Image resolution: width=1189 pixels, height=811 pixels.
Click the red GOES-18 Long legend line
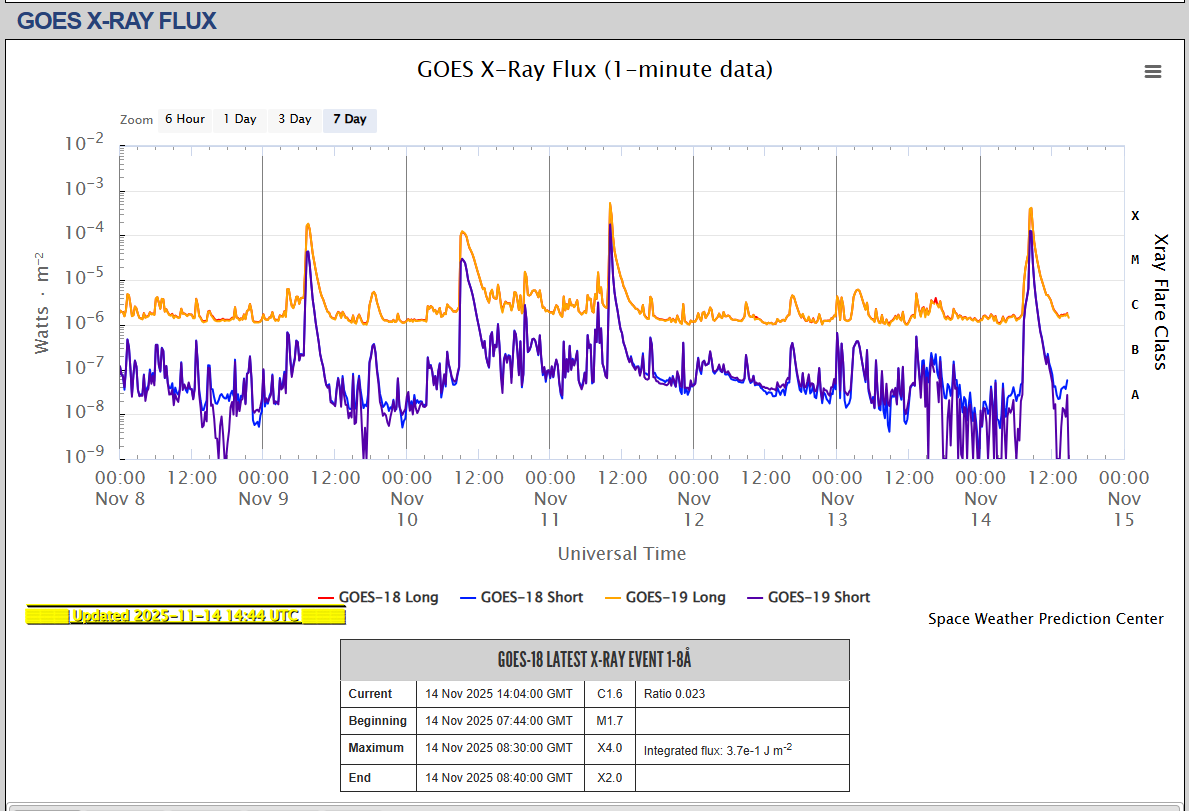(x=326, y=598)
